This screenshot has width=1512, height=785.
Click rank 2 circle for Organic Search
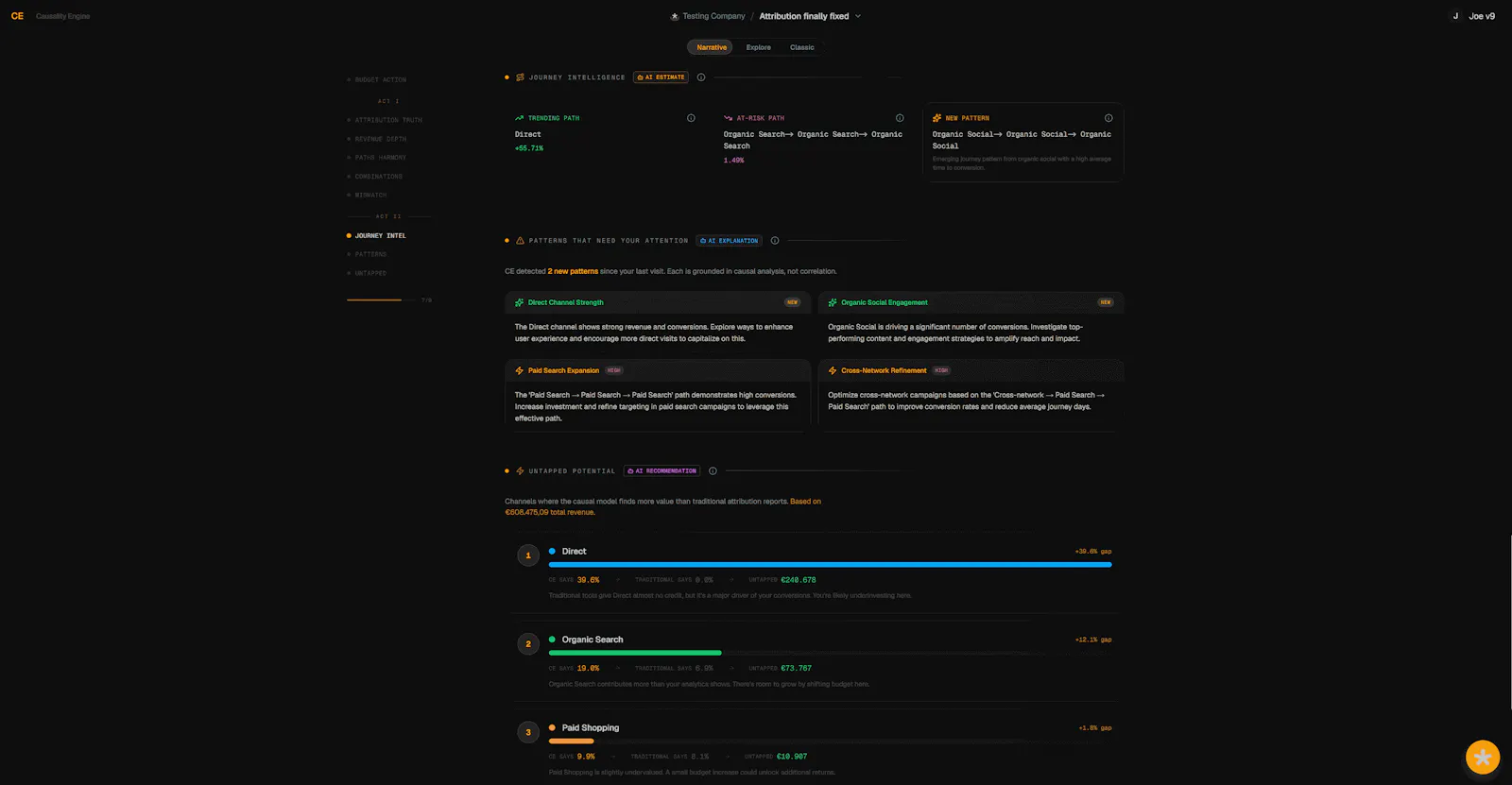click(x=528, y=644)
